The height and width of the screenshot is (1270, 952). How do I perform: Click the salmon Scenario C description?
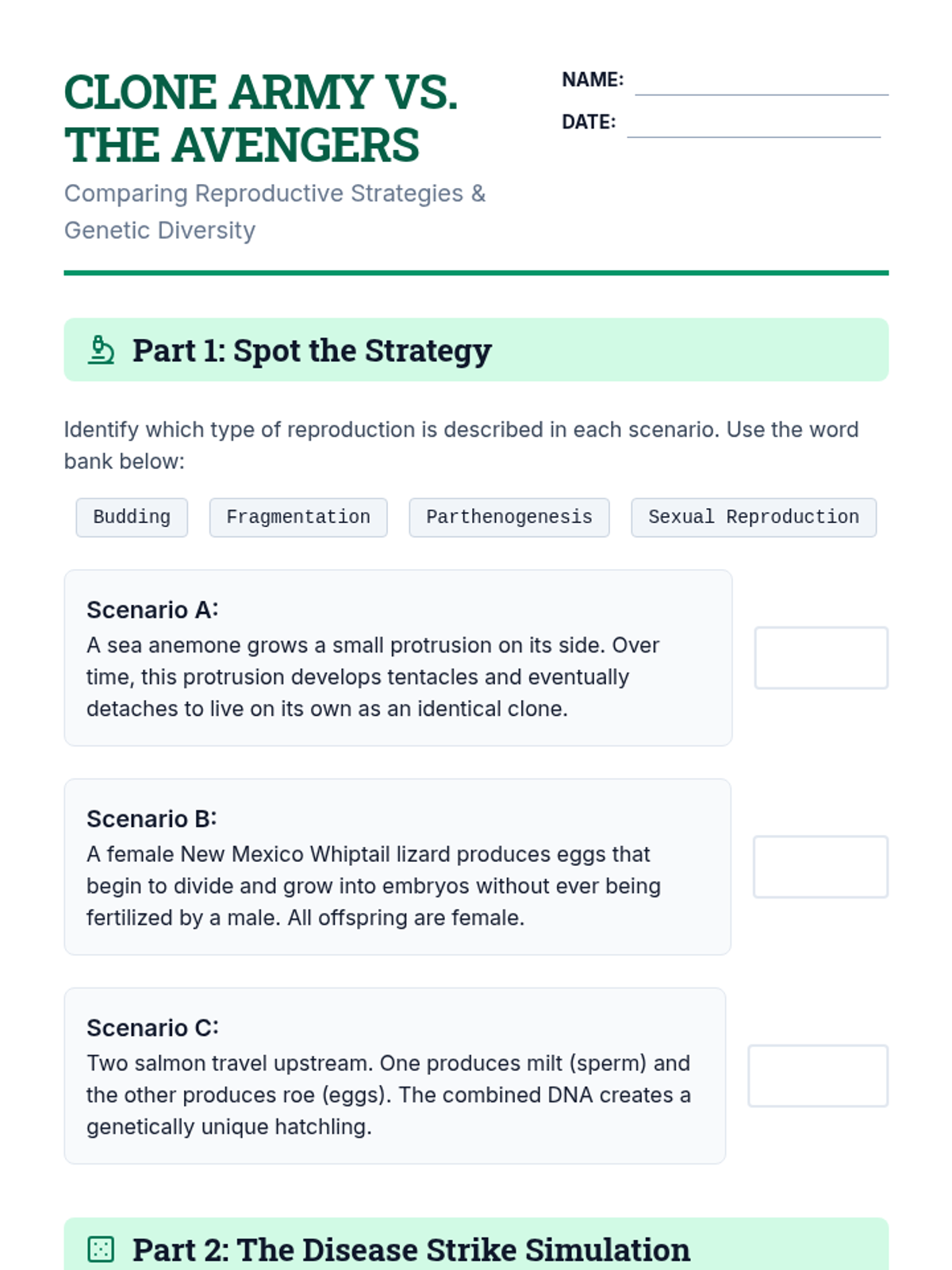(388, 1095)
